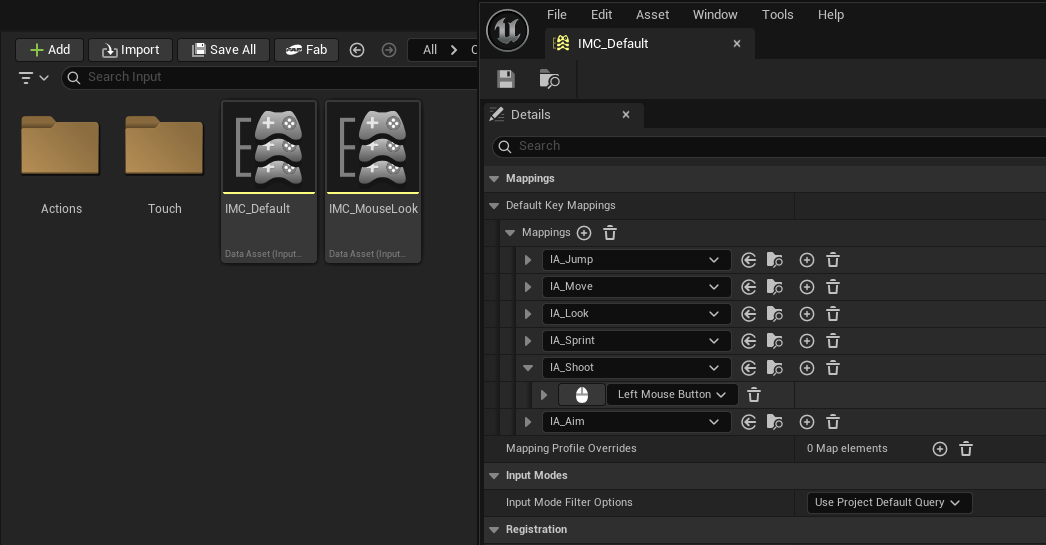The width and height of the screenshot is (1046, 545).
Task: Delete all mappings with Mappings trash icon
Action: (610, 233)
